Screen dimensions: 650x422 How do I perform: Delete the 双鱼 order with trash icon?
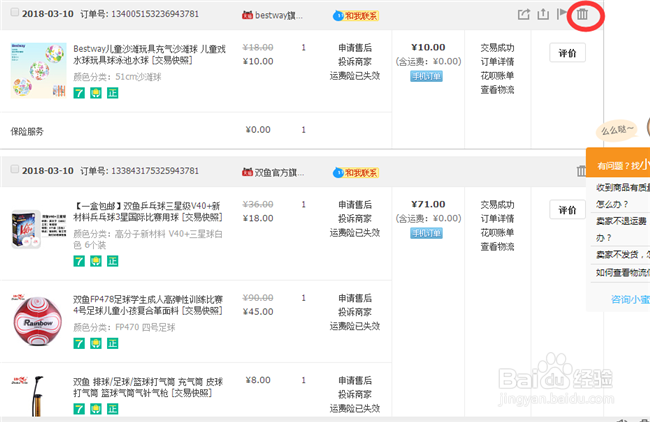pyautogui.click(x=581, y=170)
